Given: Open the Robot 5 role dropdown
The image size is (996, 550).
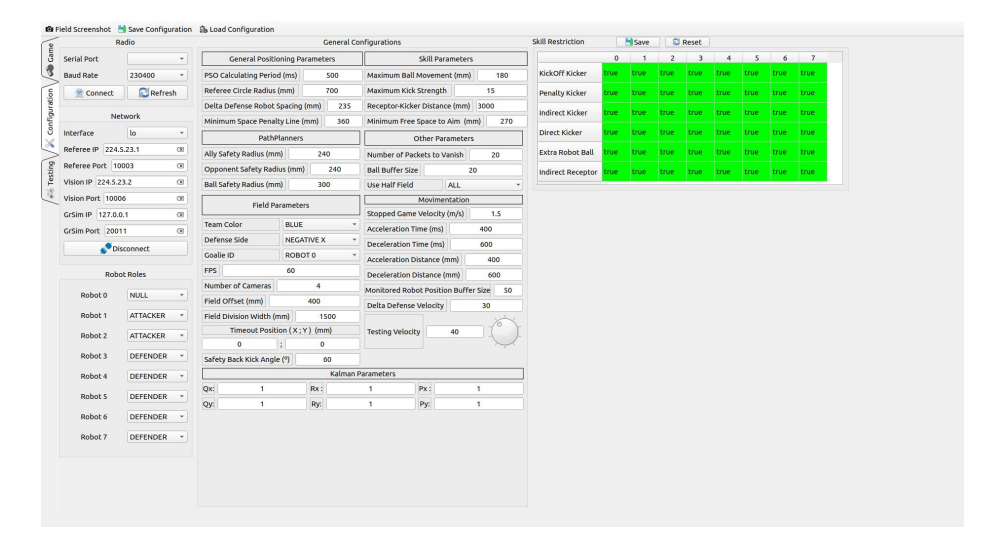Looking at the screenshot, I should point(157,396).
